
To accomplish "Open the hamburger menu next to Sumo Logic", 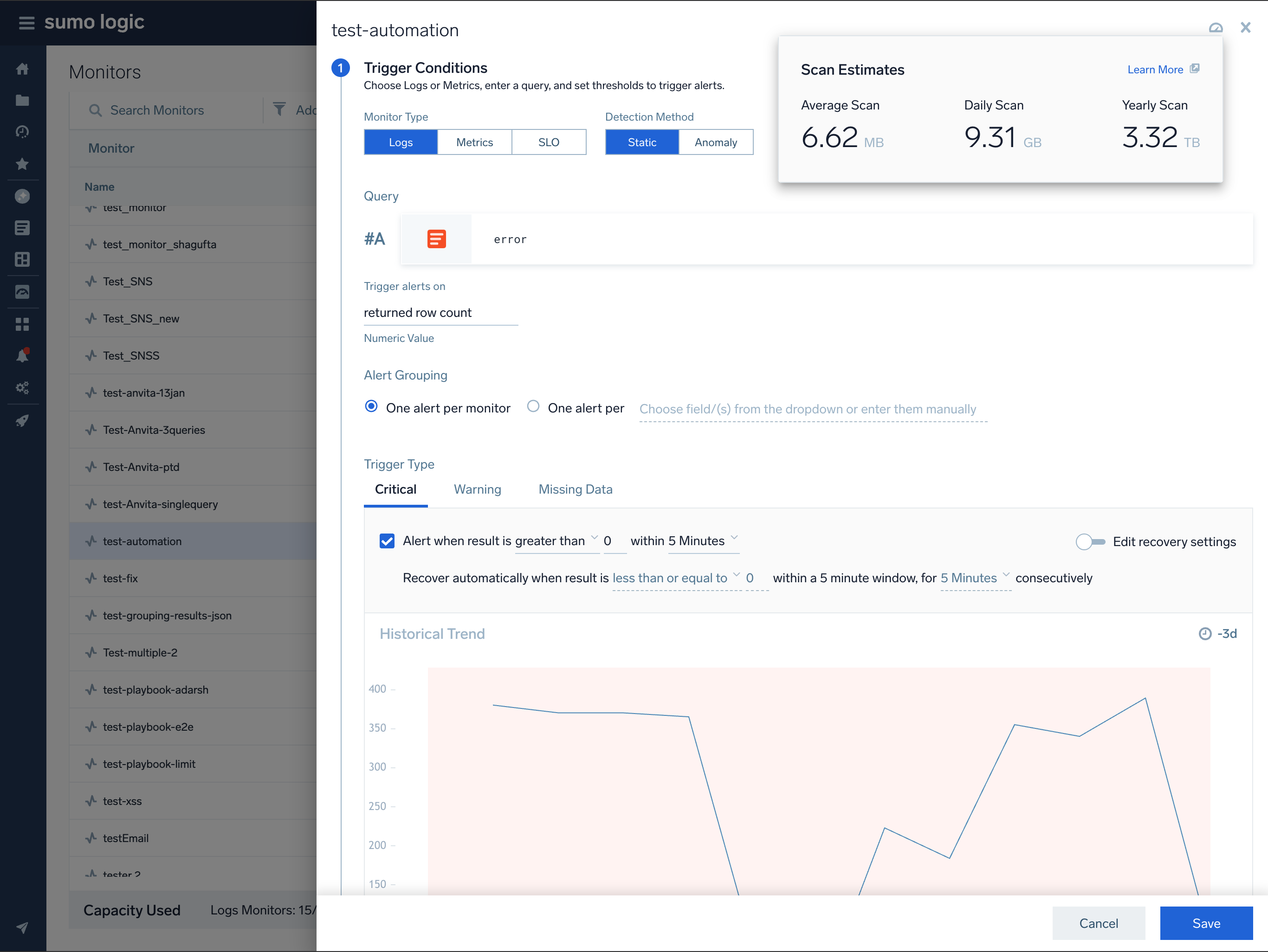I will (x=26, y=22).
